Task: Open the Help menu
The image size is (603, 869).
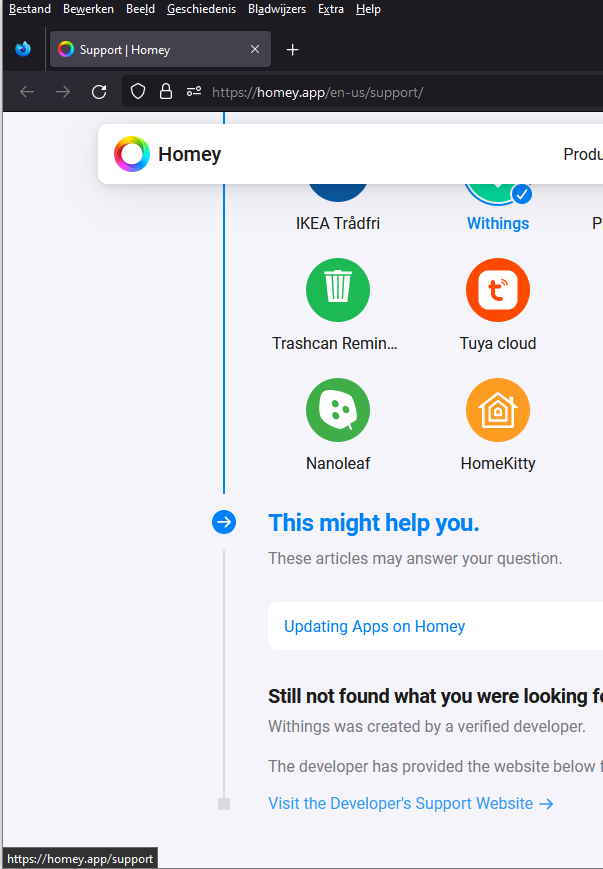Action: click(368, 9)
